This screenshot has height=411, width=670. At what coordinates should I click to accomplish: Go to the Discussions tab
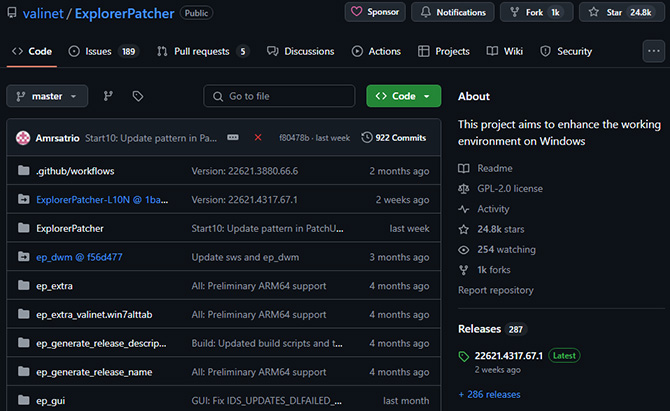click(300, 51)
